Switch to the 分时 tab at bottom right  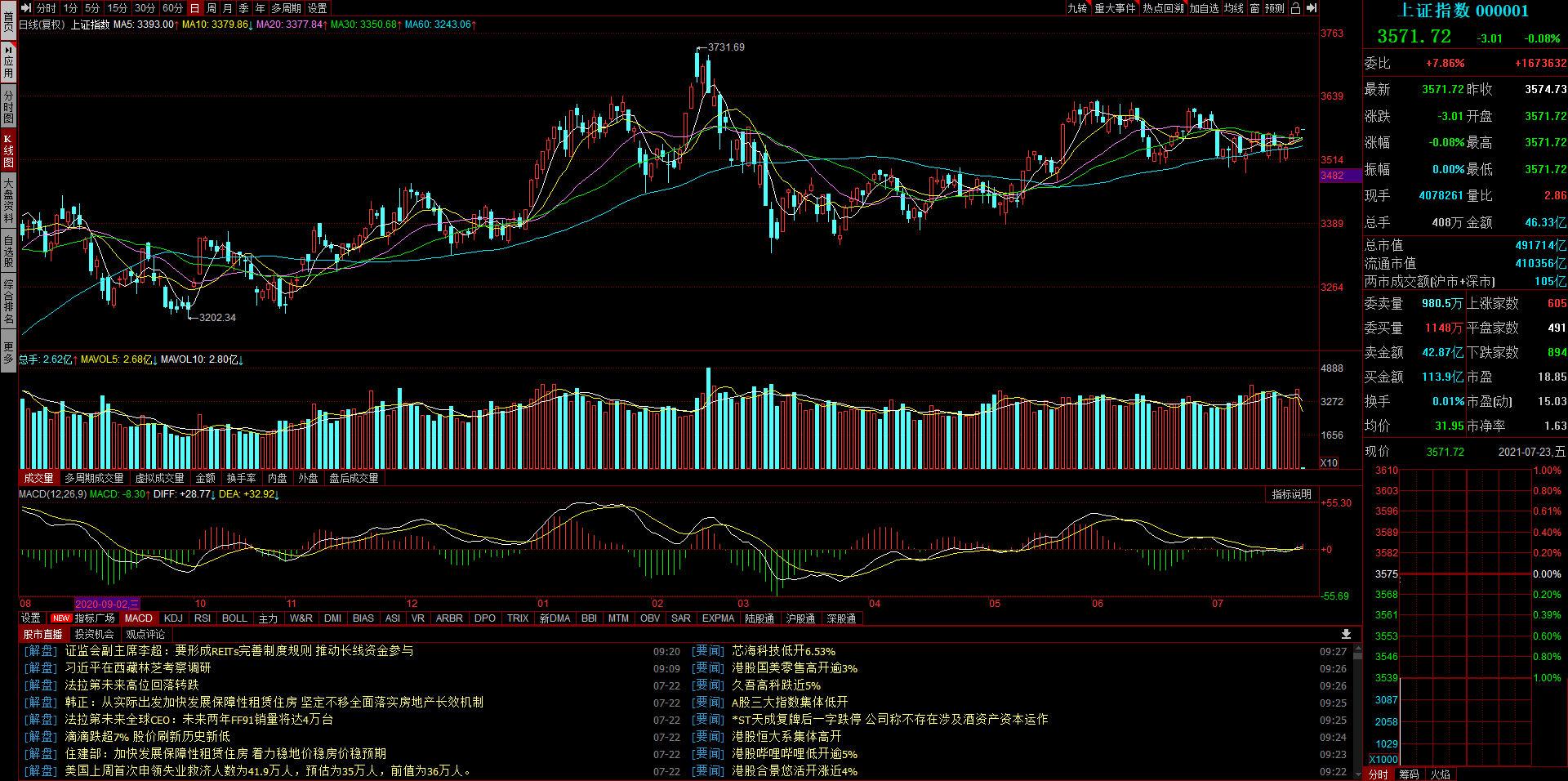(x=1378, y=774)
